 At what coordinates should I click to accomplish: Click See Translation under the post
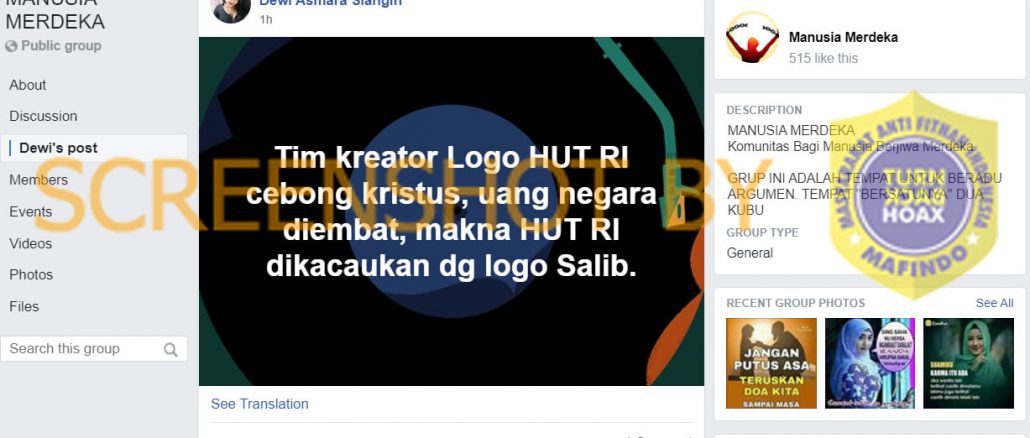259,404
